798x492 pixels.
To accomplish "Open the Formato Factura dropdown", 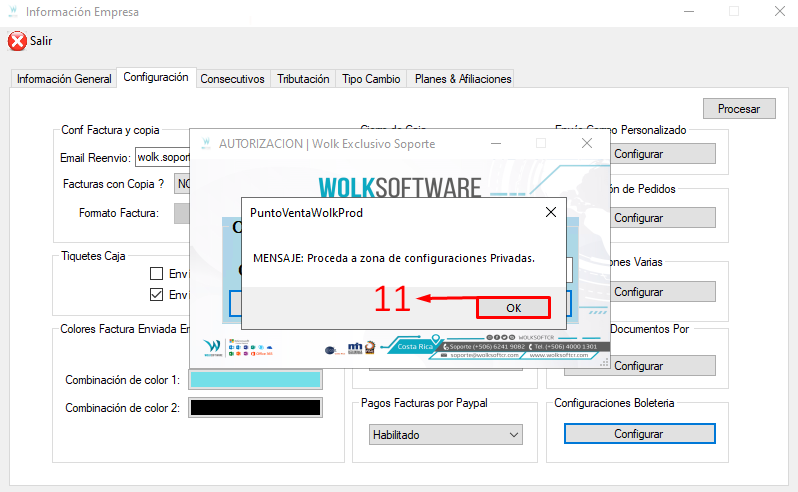I will [x=182, y=213].
